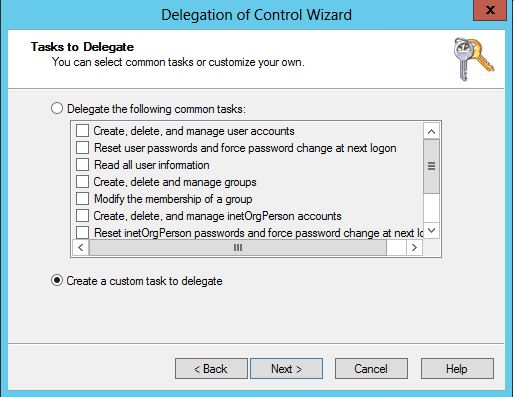The width and height of the screenshot is (514, 397).
Task: Check 'Create, delete, and manage user accounts'
Action: 82,131
